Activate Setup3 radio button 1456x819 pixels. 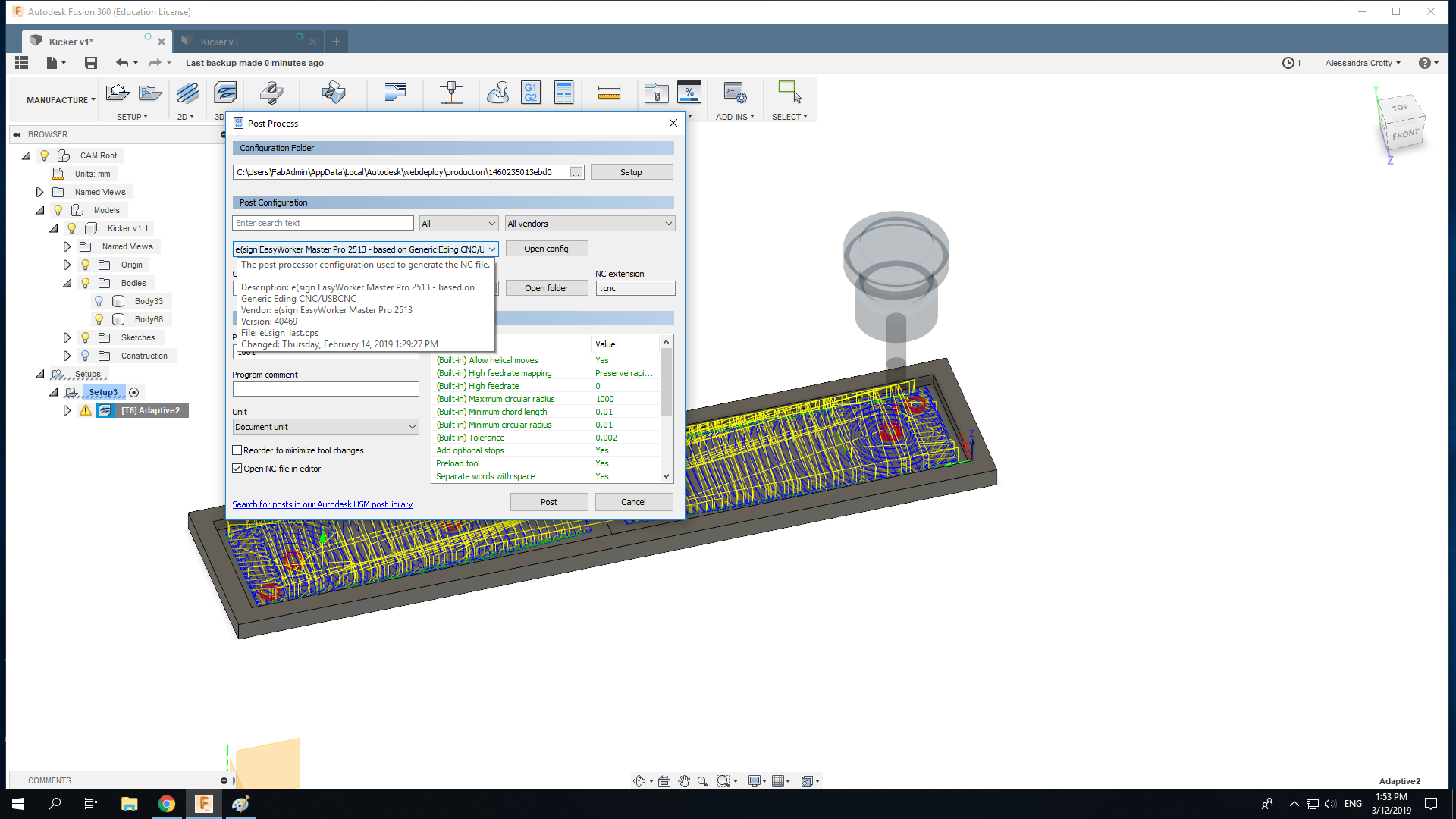click(x=134, y=392)
